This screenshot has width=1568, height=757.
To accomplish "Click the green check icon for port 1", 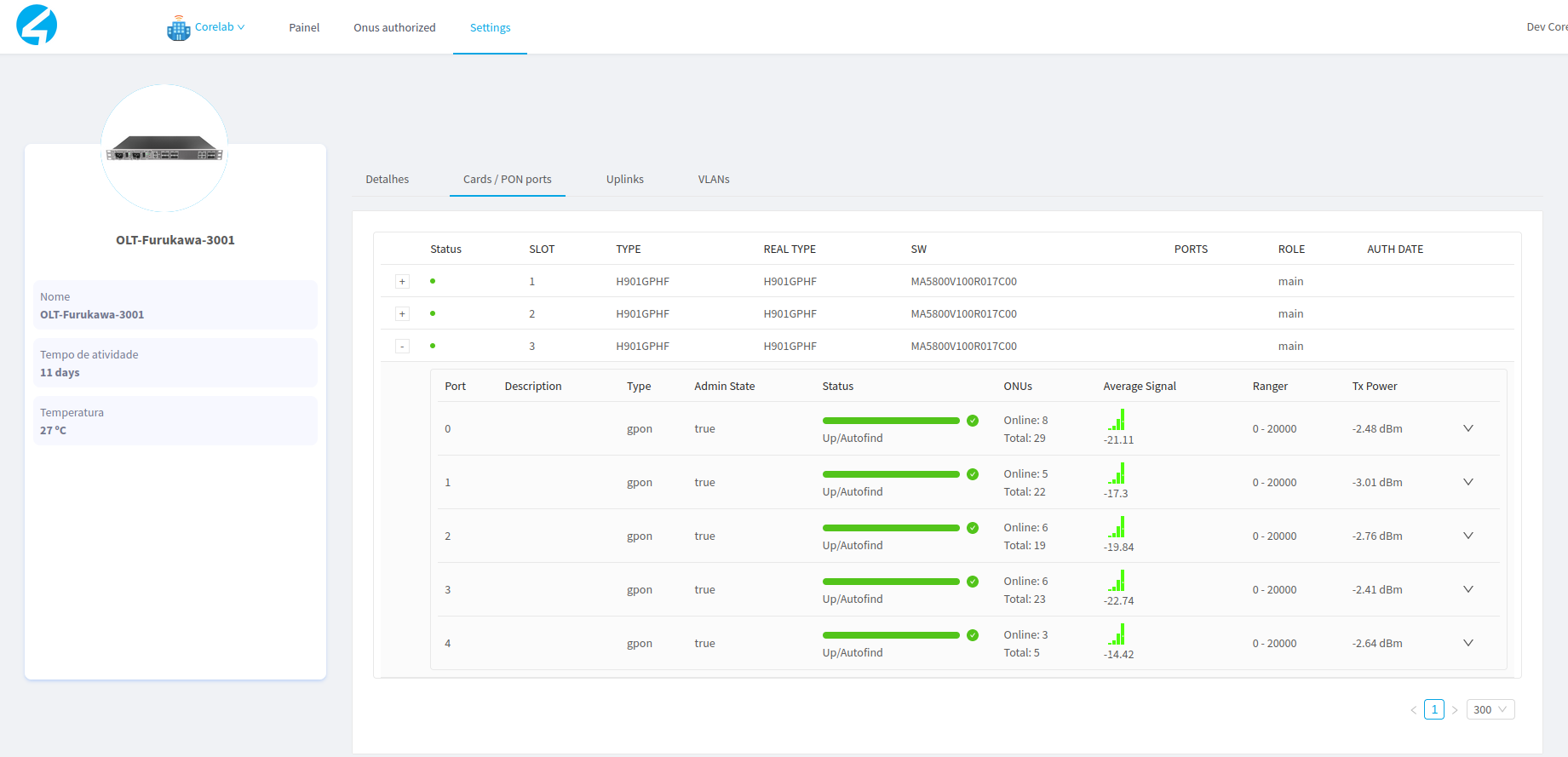I will [x=973, y=474].
